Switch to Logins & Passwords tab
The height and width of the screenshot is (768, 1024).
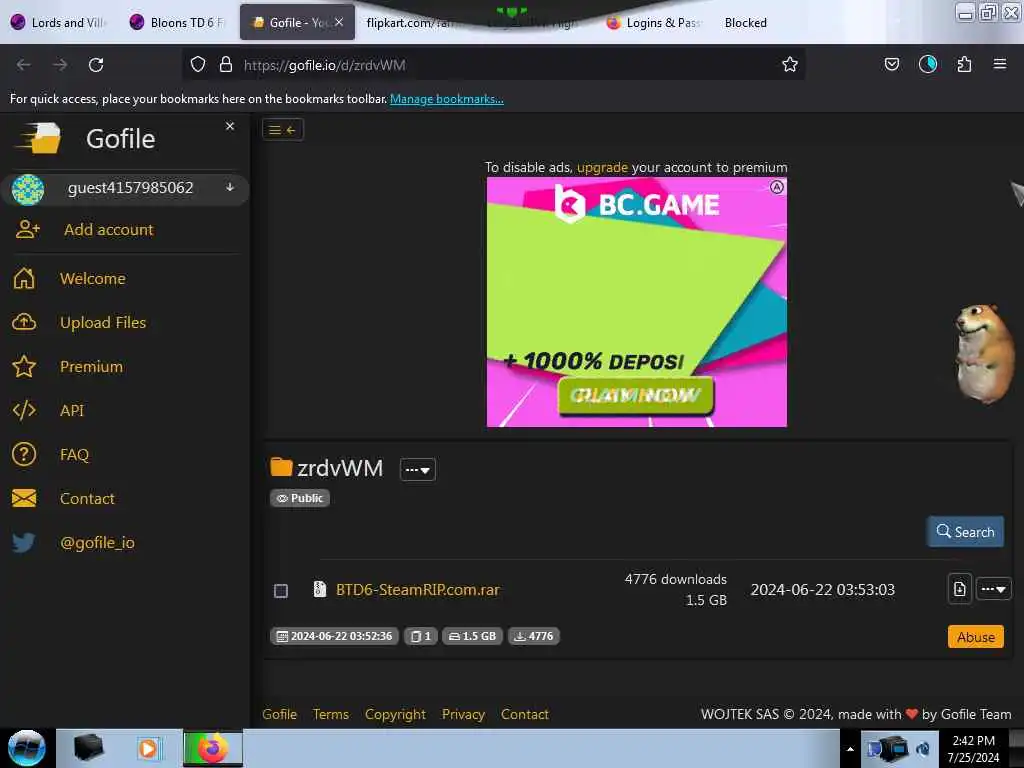[655, 23]
